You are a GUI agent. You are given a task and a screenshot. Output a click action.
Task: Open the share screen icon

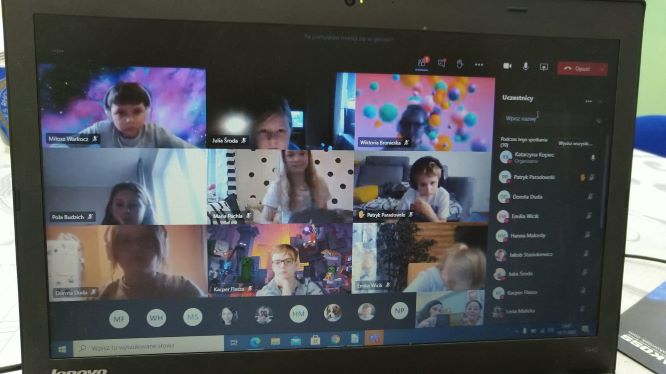point(544,67)
